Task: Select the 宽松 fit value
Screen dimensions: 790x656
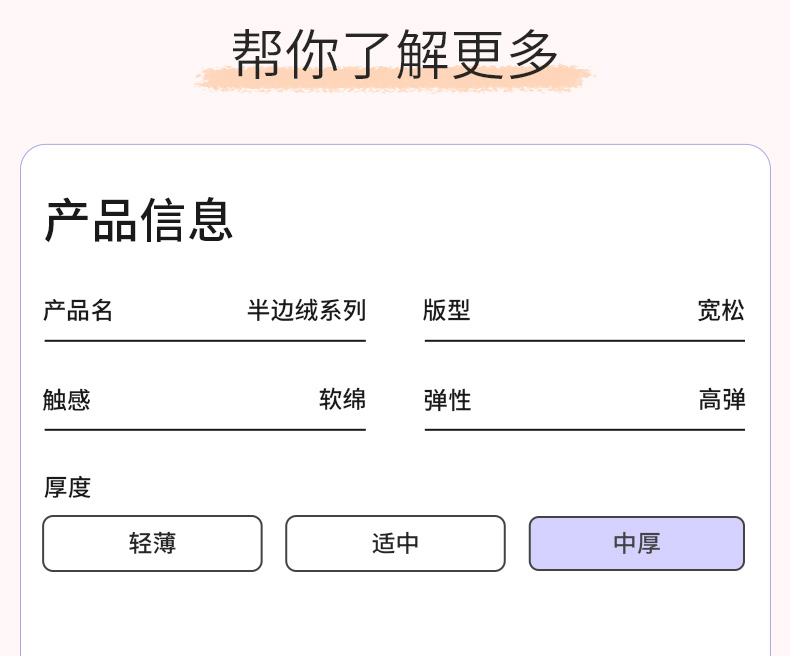Action: pyautogui.click(x=720, y=311)
